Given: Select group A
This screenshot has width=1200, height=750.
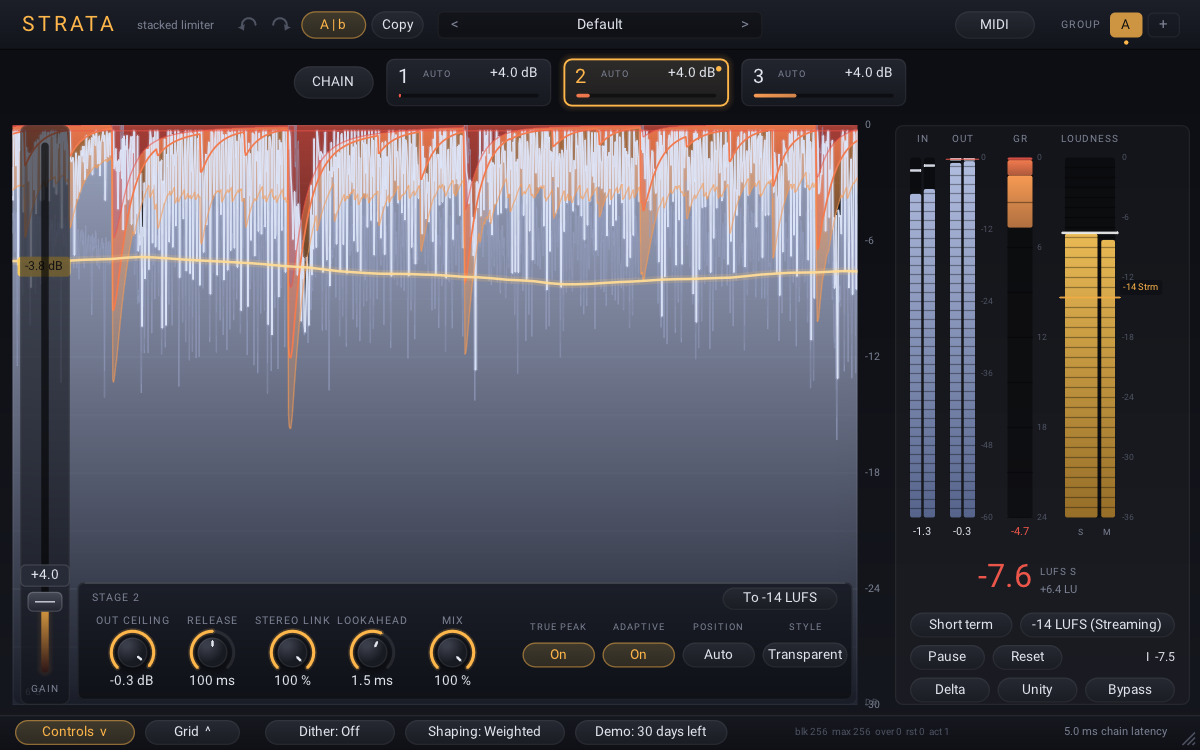Looking at the screenshot, I should point(1126,24).
